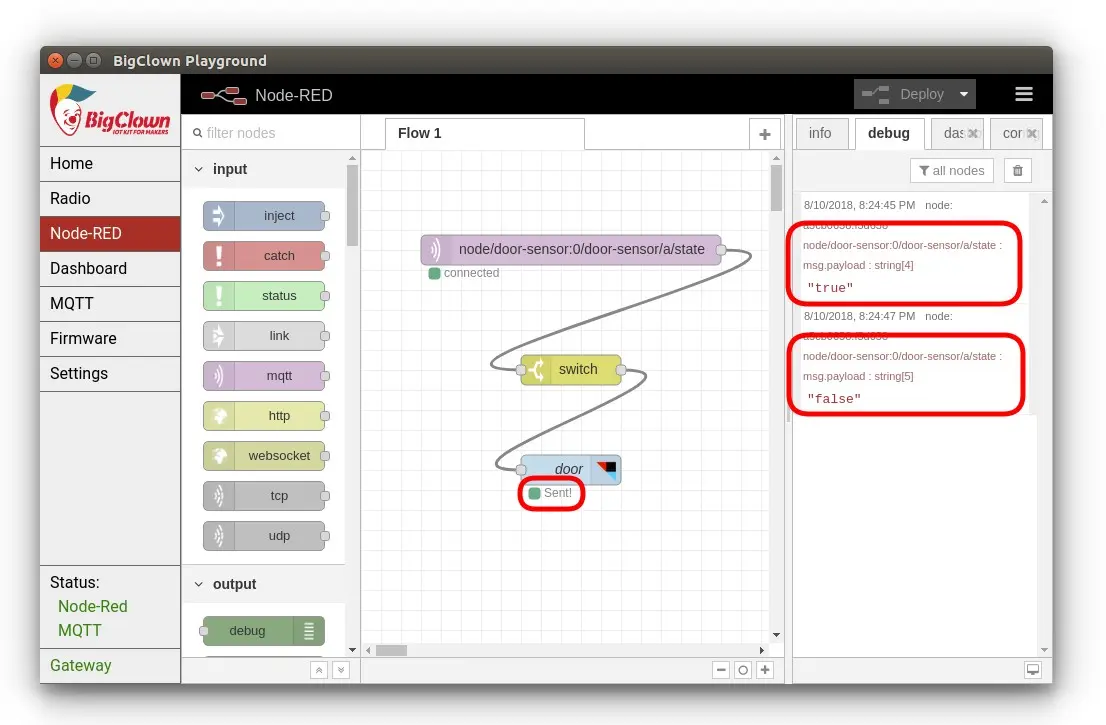Zoom in the flow canvas
Image resolution: width=1106 pixels, height=725 pixels.
[x=765, y=670]
